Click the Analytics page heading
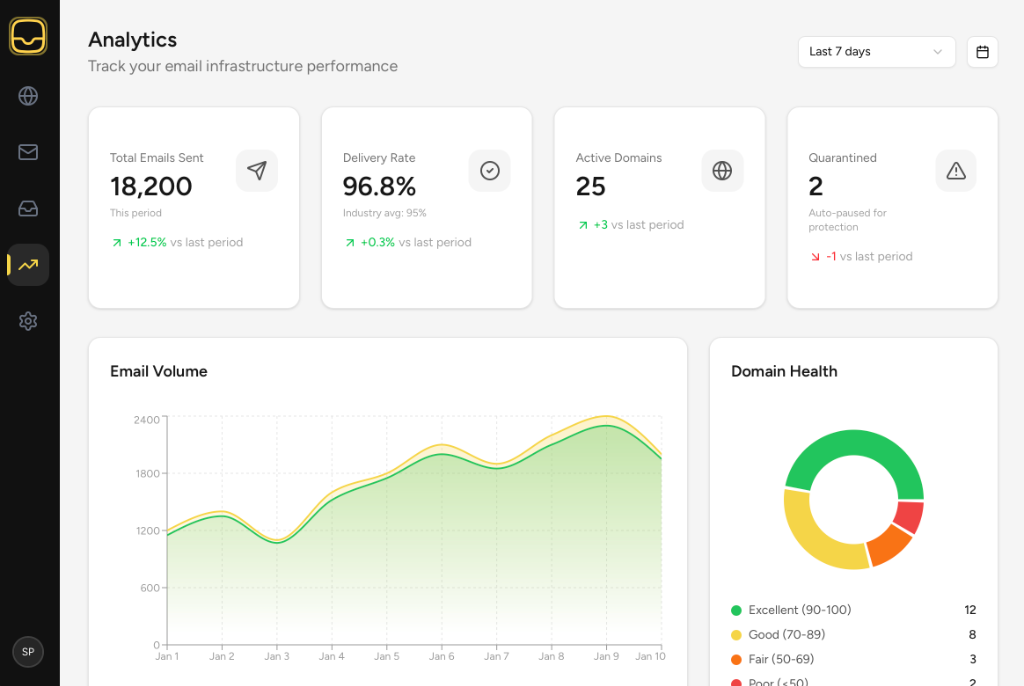Viewport: 1024px width, 686px height. [x=132, y=40]
